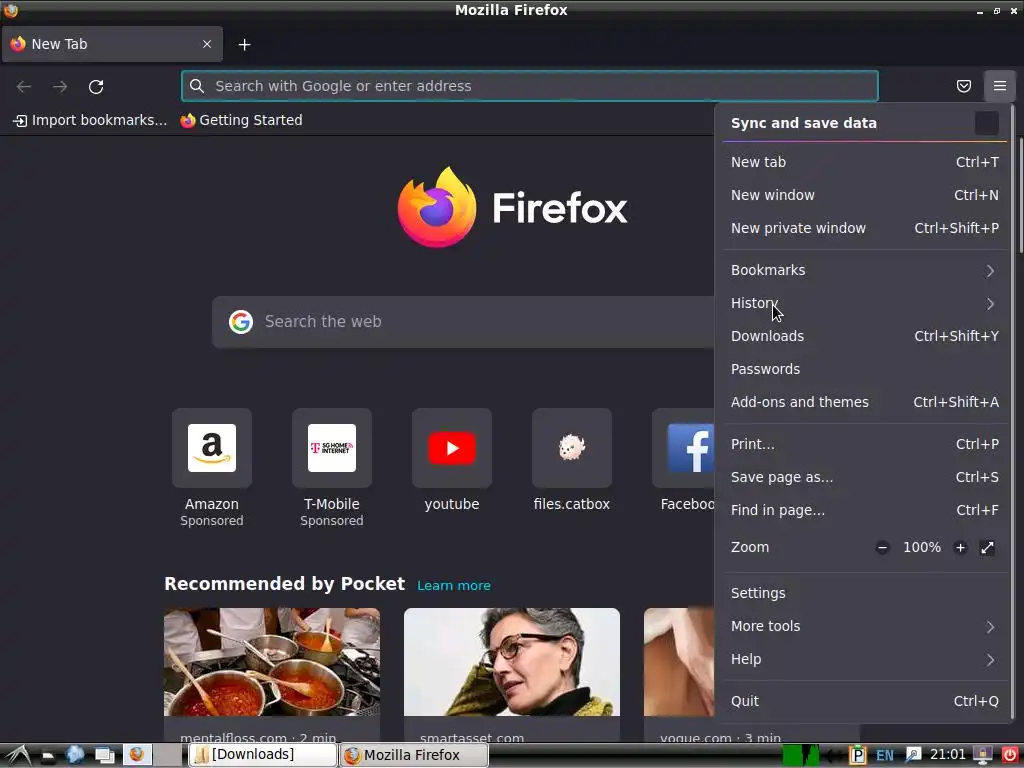The width and height of the screenshot is (1024, 768).
Task: Click the back arrow navigation button
Action: tap(24, 86)
